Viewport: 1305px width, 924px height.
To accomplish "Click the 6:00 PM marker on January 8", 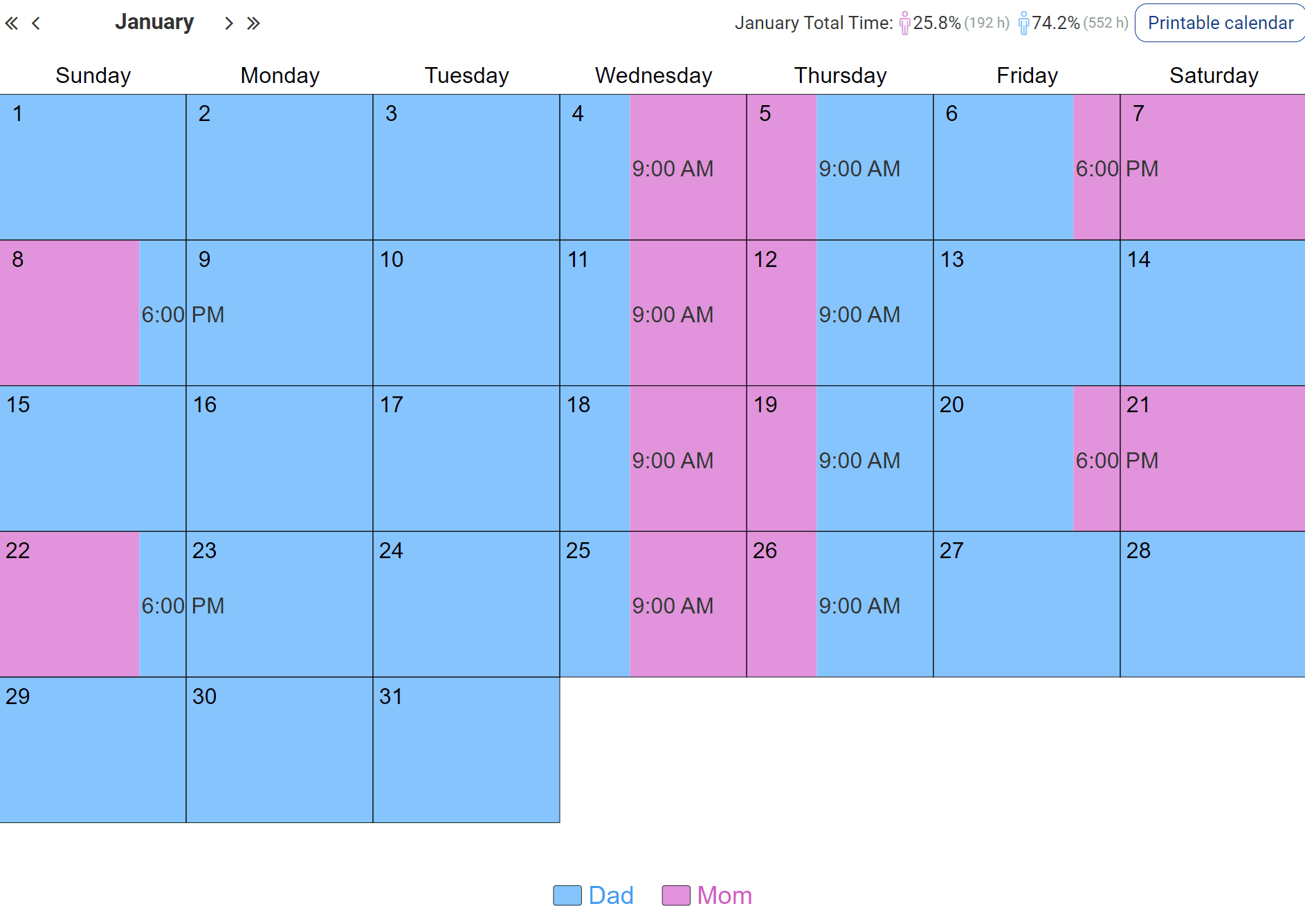I will pyautogui.click(x=183, y=315).
